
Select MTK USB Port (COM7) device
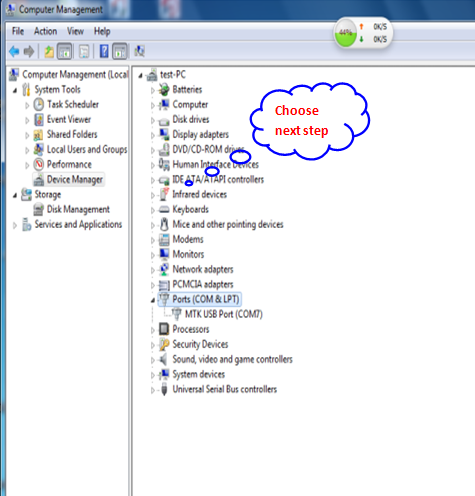(x=224, y=314)
